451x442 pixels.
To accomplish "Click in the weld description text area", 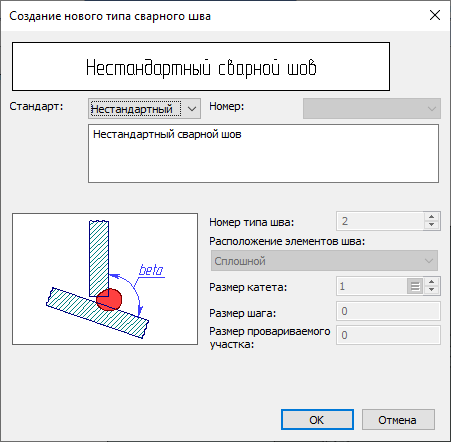I will pyautogui.click(x=263, y=154).
